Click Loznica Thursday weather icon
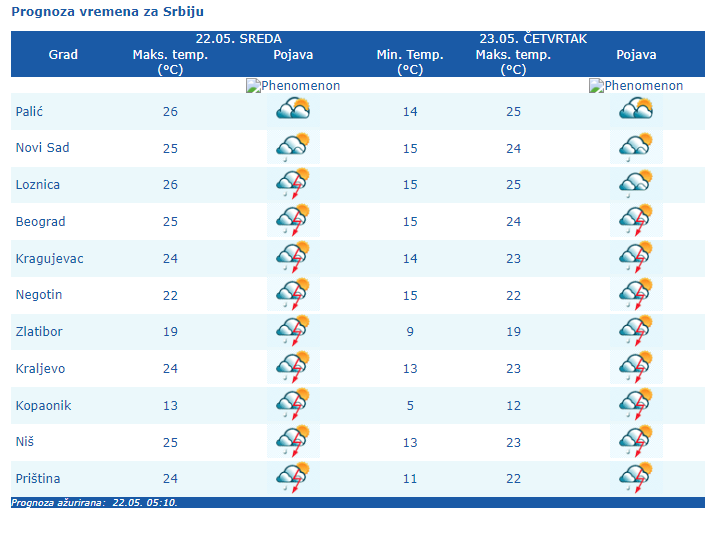 tap(636, 184)
